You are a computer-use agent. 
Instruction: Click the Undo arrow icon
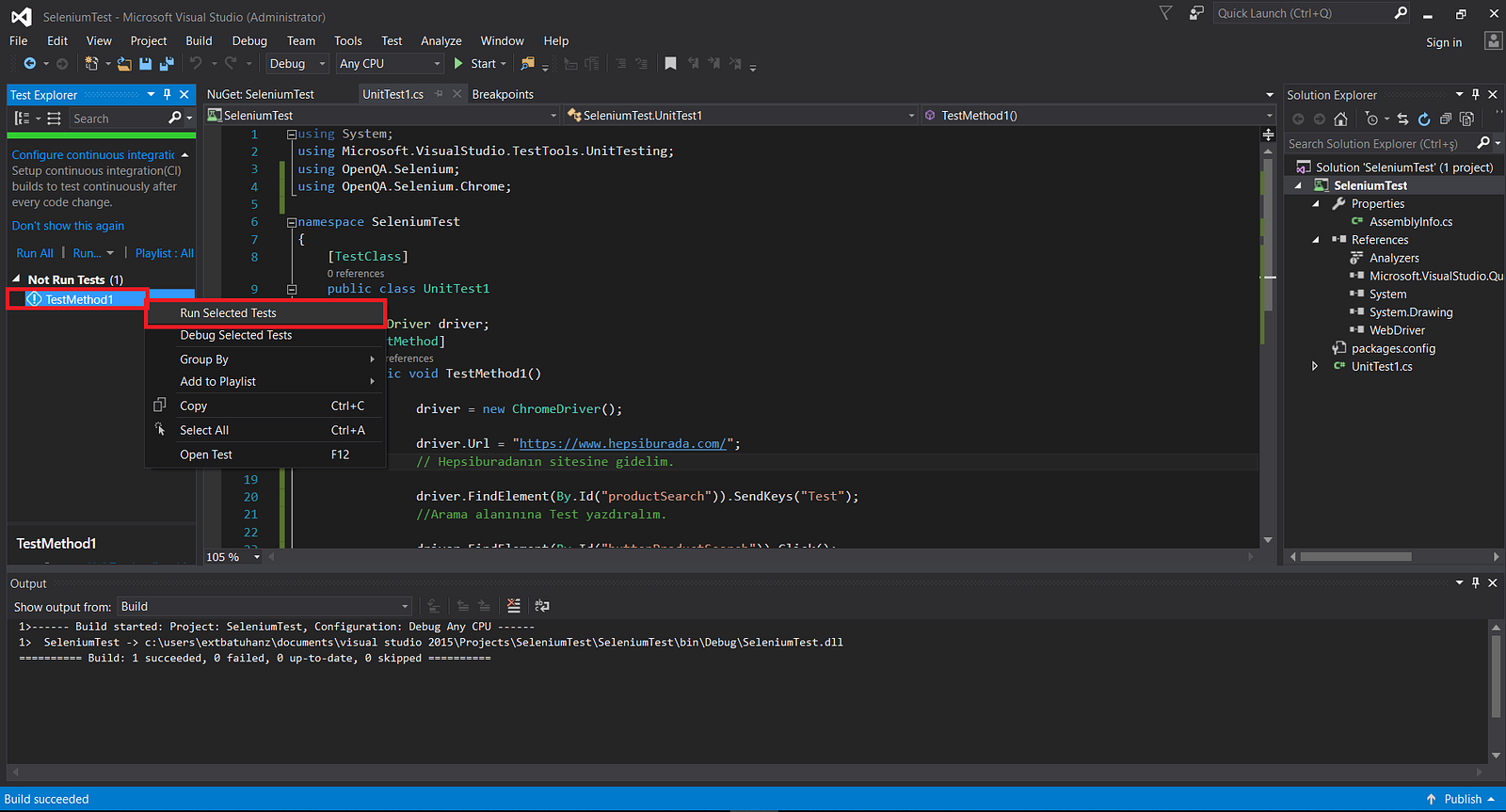click(196, 63)
